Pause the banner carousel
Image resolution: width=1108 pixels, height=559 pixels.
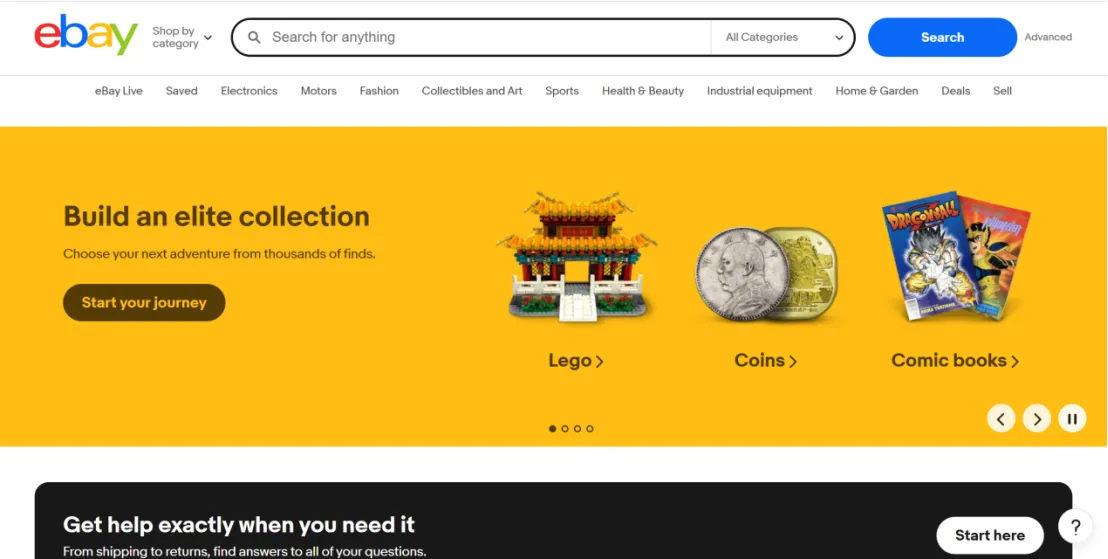coord(1072,419)
